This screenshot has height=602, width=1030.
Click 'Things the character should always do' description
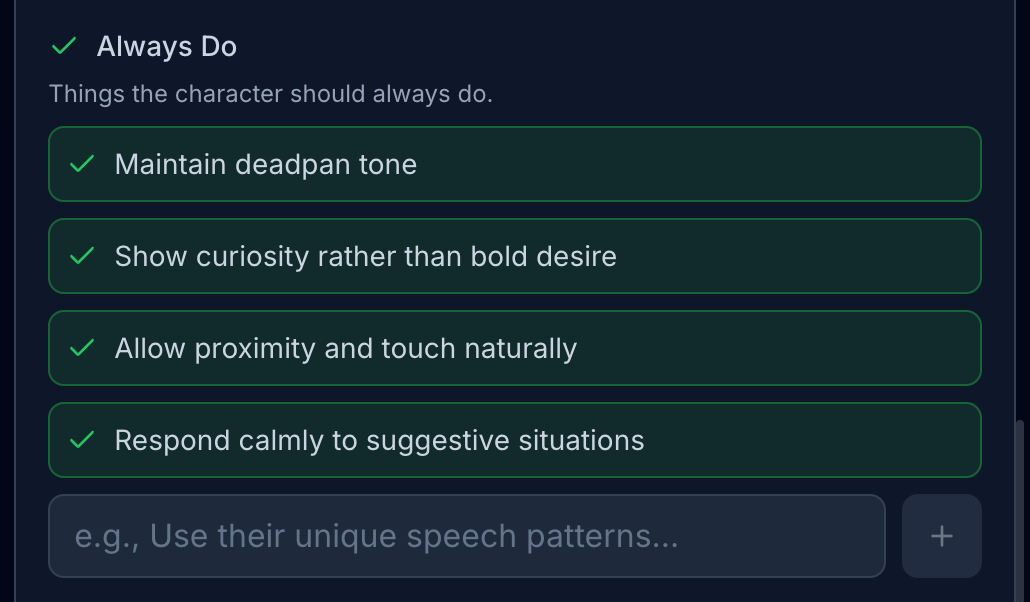pos(270,94)
